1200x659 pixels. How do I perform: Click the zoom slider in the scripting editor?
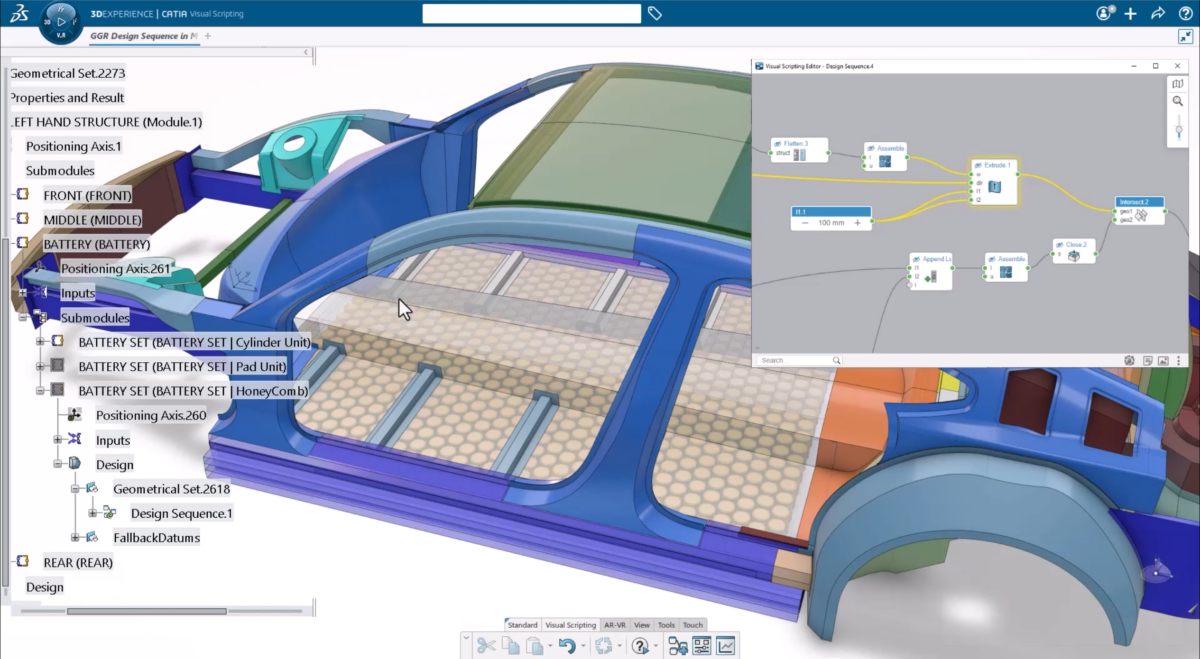(1179, 129)
